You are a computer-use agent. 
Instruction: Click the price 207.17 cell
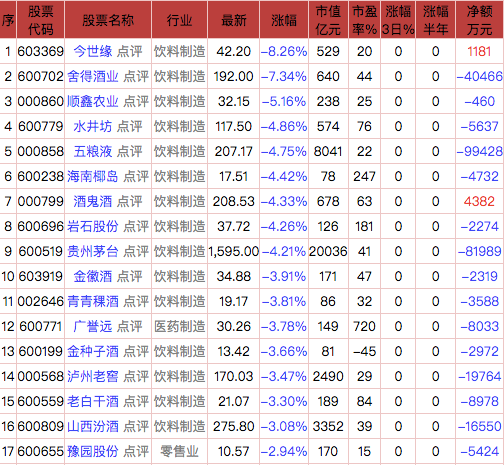tap(234, 151)
